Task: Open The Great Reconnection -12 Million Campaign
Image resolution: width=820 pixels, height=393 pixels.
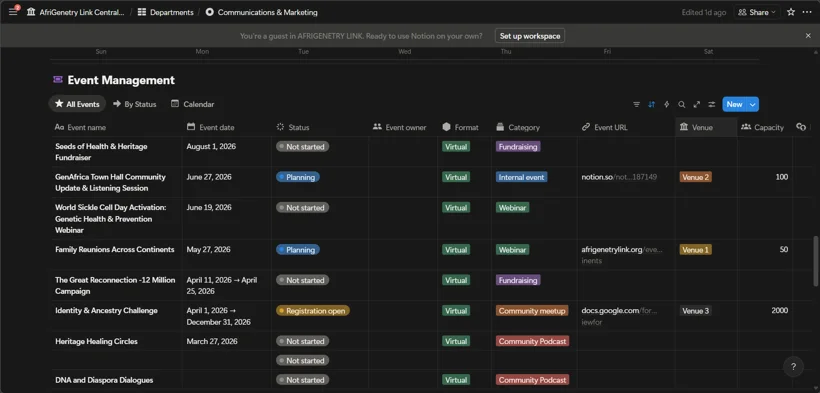Action: click(x=115, y=286)
